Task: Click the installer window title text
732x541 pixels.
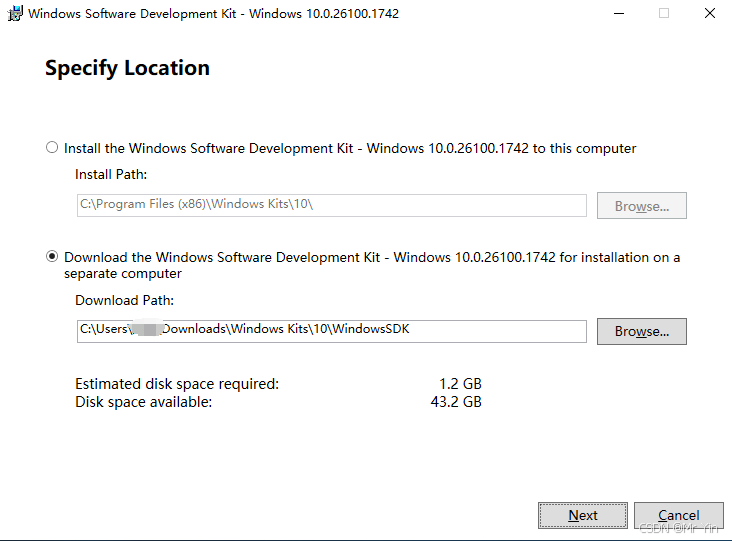Action: 213,14
